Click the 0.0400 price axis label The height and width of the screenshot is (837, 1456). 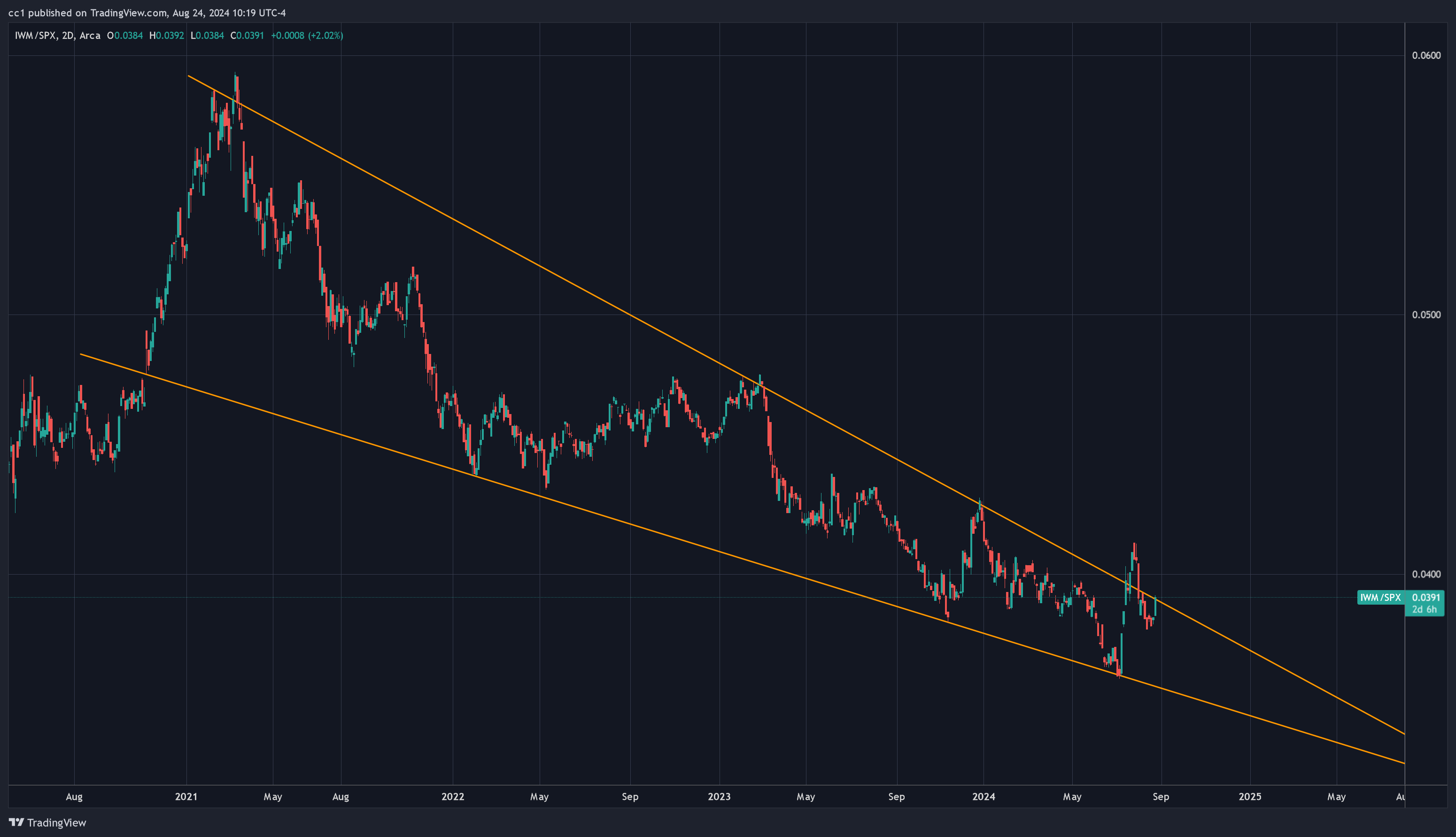coord(1426,574)
